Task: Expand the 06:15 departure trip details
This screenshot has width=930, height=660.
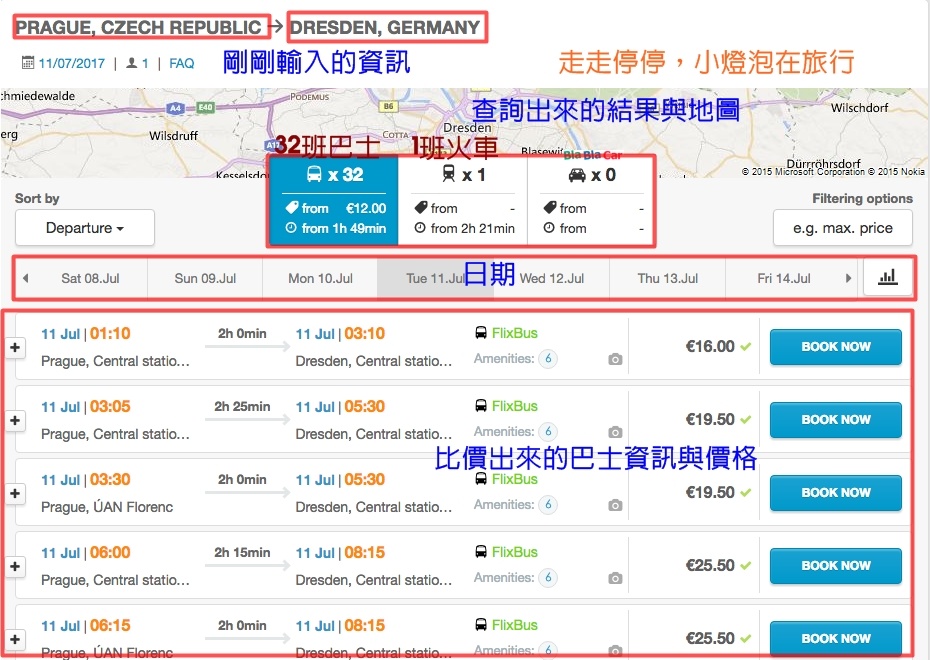Action: (x=15, y=639)
